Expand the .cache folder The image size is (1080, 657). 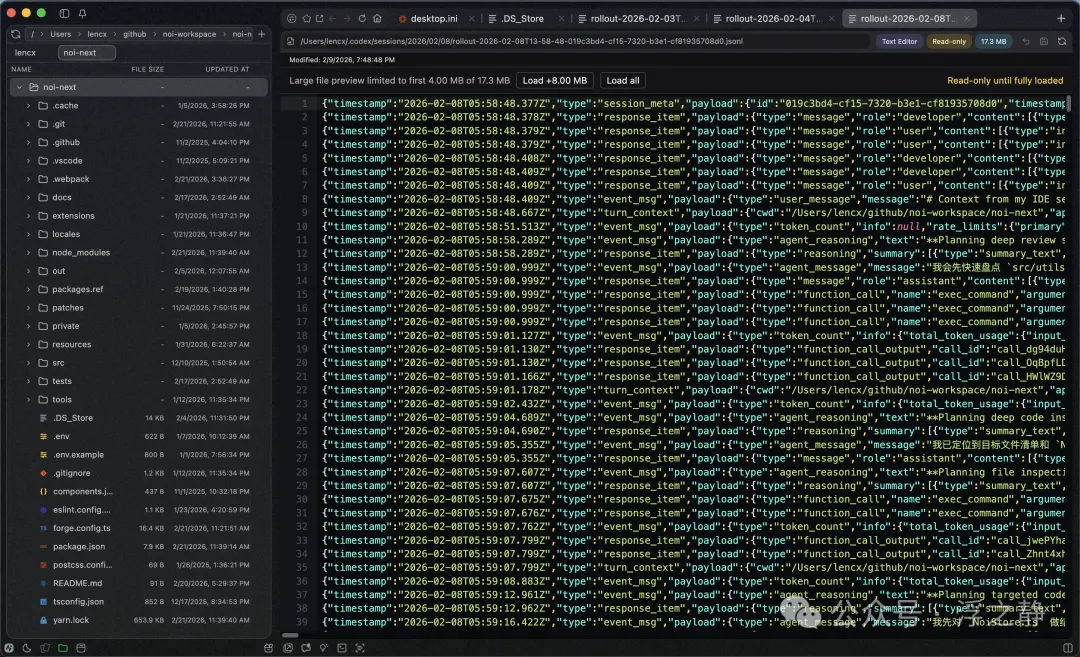point(28,106)
